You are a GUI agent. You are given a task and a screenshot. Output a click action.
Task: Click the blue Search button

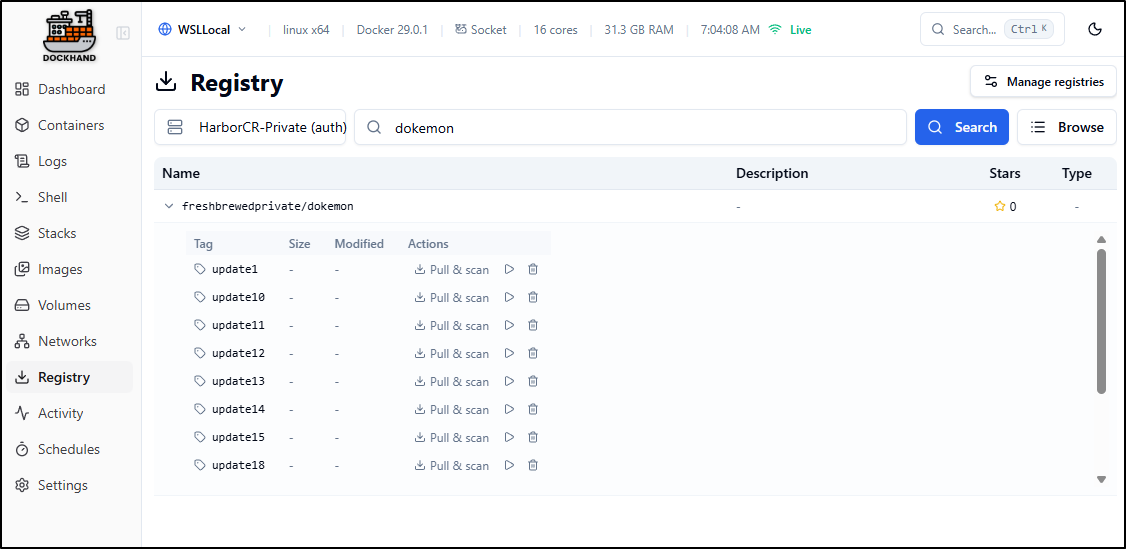point(961,127)
